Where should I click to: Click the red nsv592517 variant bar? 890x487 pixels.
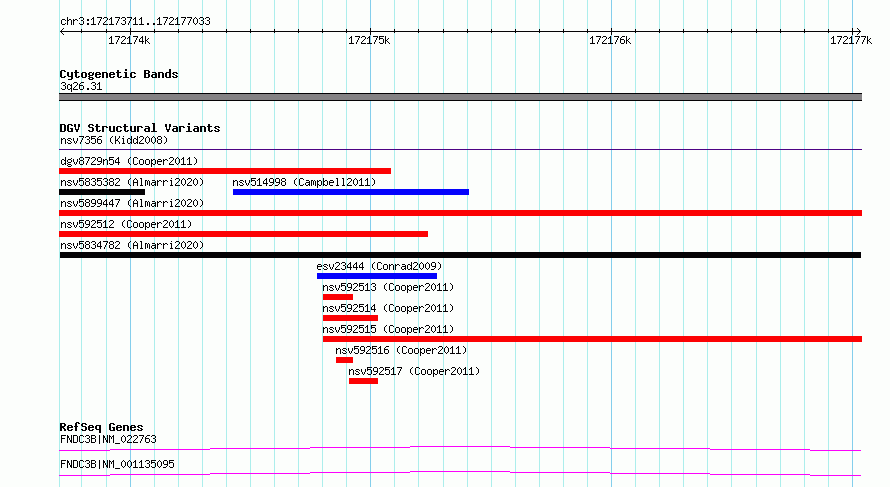click(x=363, y=381)
